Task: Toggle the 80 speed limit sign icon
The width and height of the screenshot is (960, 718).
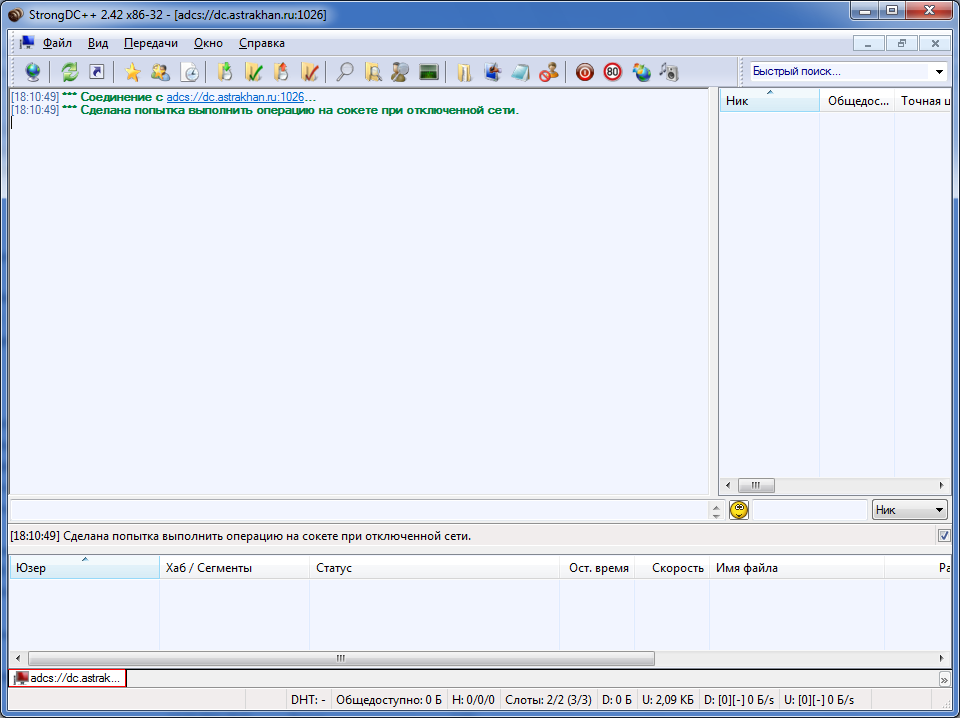Action: (612, 72)
